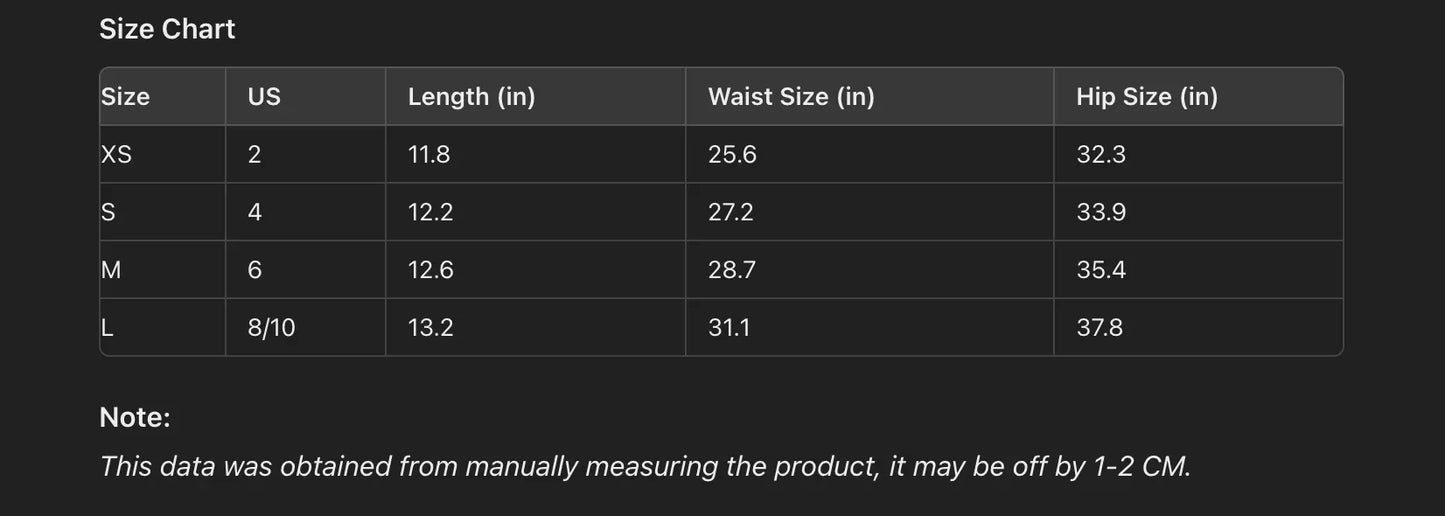Select the M size row label

tap(111, 270)
